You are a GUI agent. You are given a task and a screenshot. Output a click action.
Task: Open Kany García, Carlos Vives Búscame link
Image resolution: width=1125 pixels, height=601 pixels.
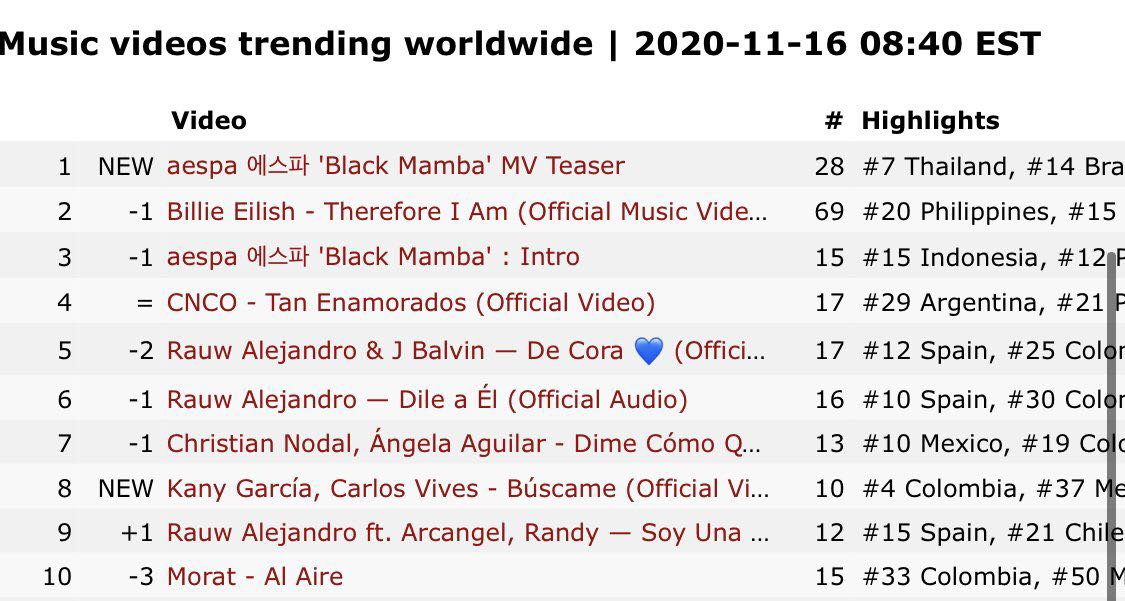(468, 488)
